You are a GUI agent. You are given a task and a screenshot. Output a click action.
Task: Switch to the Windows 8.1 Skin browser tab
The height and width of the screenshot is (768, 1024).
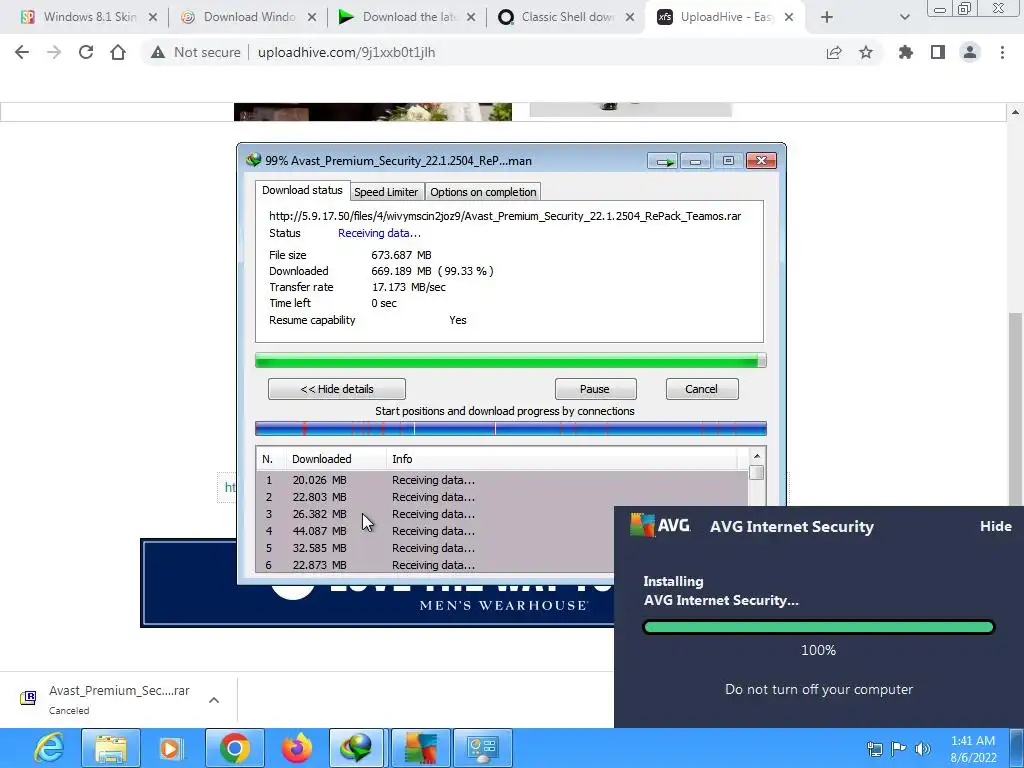click(x=82, y=17)
